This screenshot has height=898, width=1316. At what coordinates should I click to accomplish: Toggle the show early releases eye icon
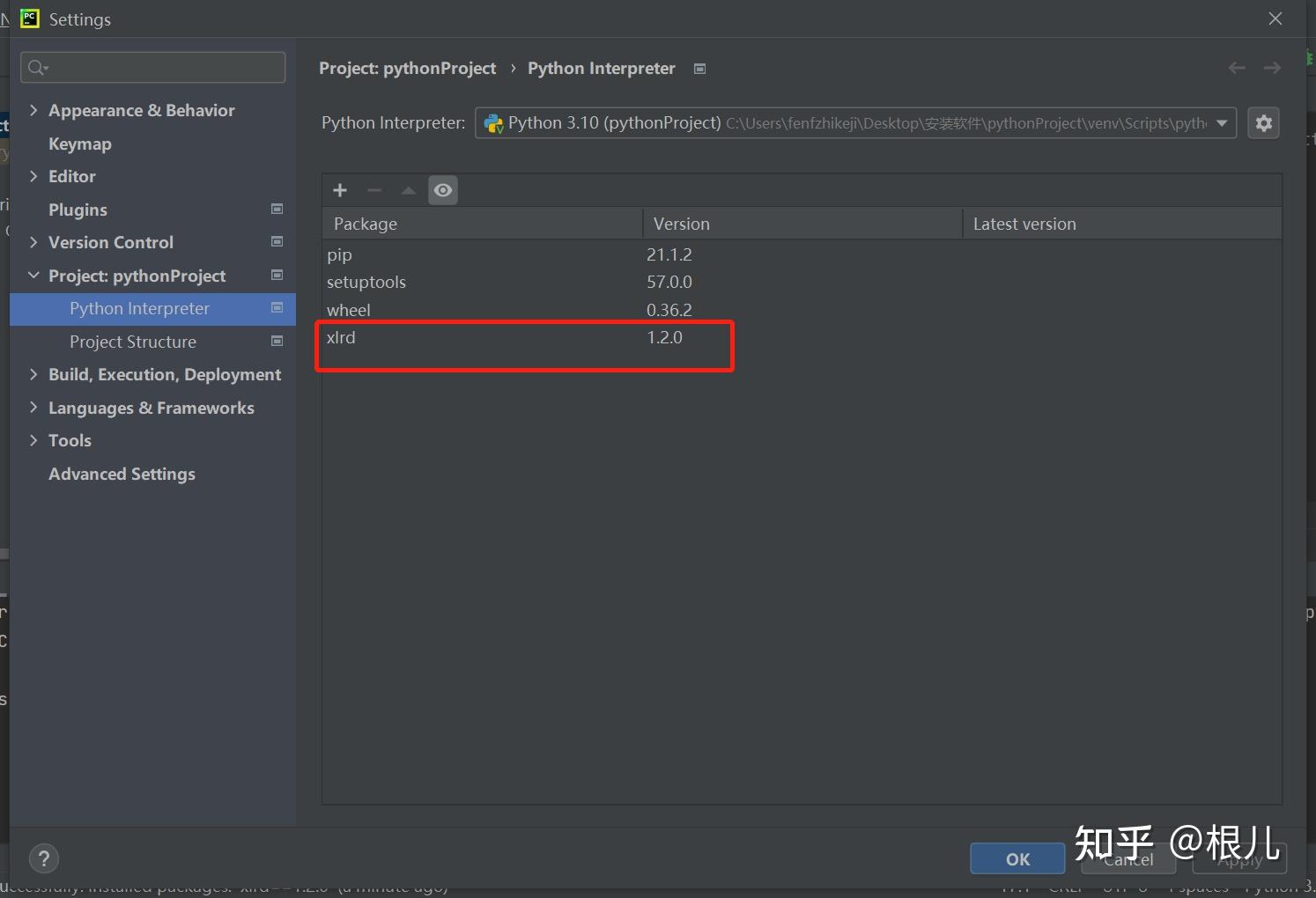[443, 190]
